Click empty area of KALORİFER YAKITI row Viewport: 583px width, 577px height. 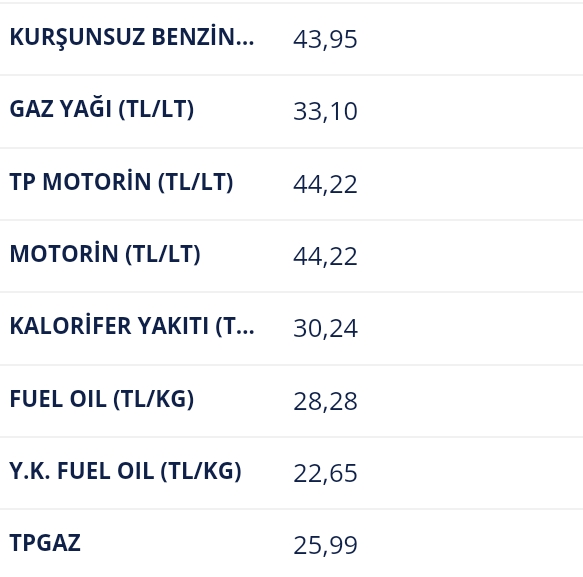coord(468,329)
